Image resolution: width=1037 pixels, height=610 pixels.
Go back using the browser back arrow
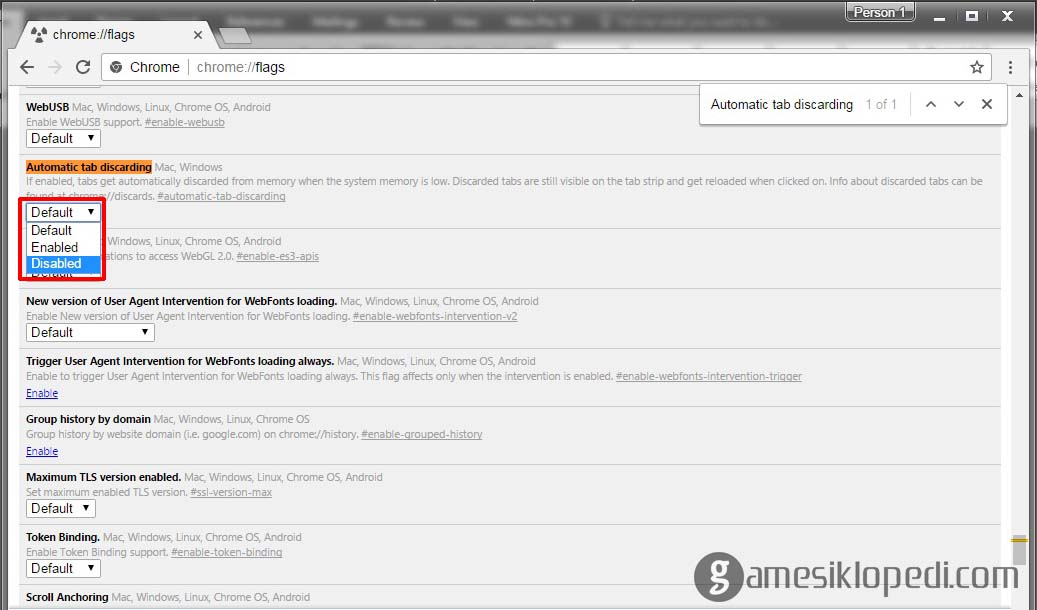(x=27, y=67)
